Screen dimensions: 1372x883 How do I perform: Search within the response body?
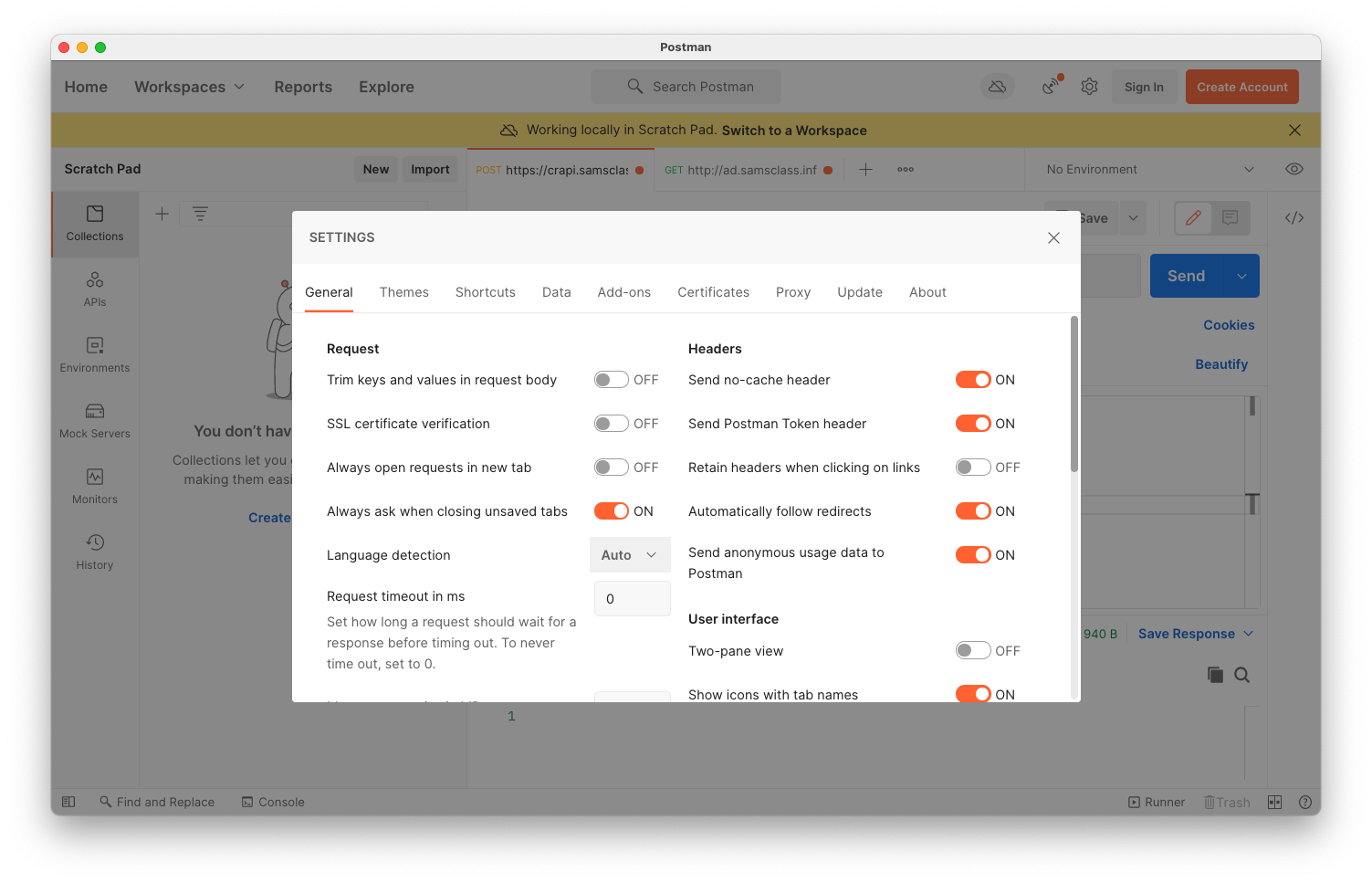[x=1242, y=675]
